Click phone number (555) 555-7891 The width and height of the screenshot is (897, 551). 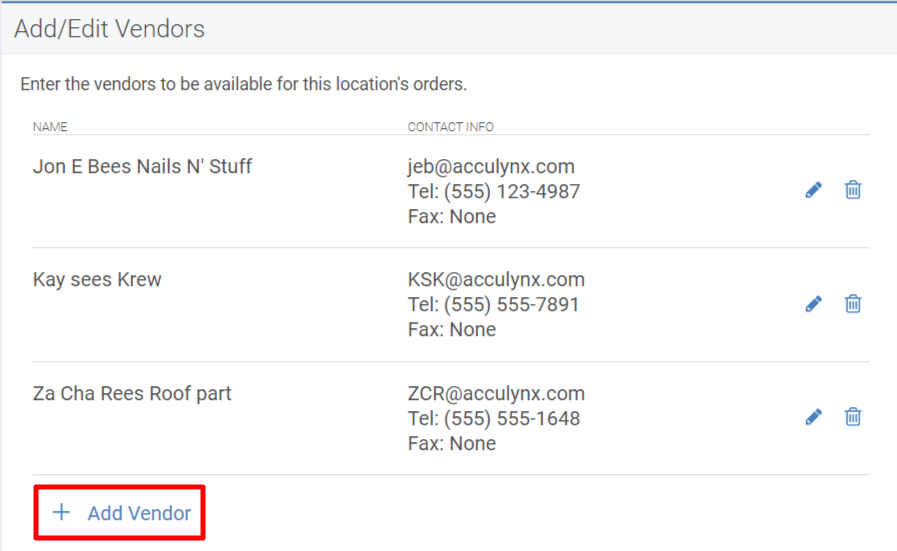coord(511,305)
